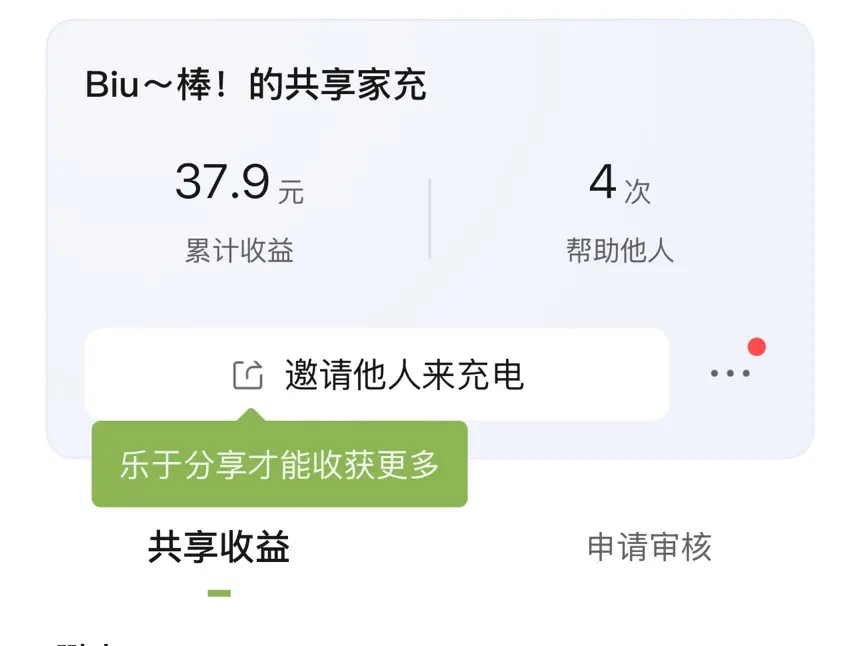Tap the green underline indicator under 共享收益

pyautogui.click(x=219, y=593)
